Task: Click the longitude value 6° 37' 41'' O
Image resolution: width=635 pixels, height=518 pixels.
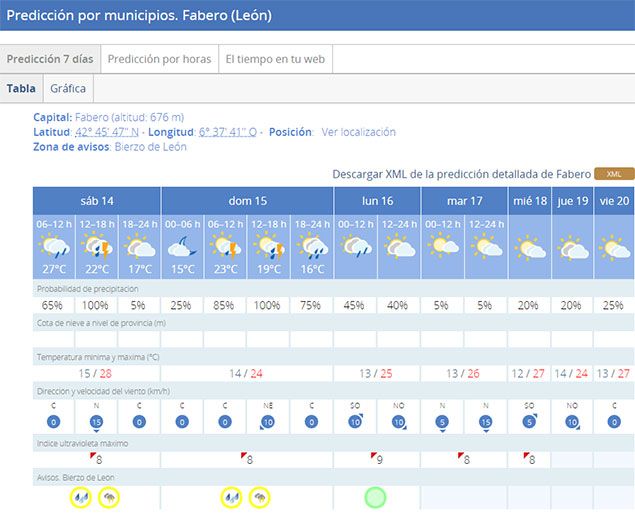Action: tap(227, 132)
